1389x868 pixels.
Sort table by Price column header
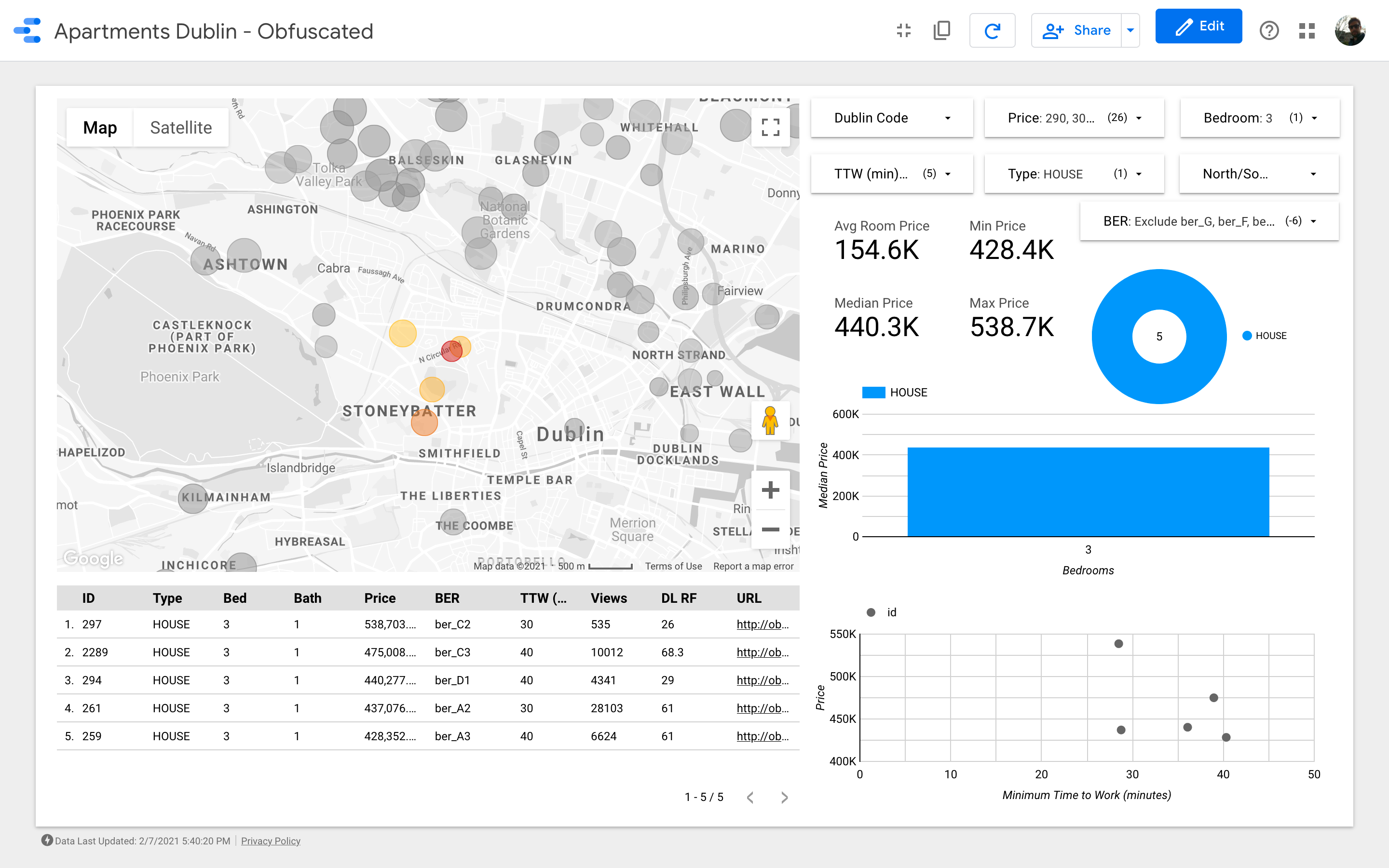[x=380, y=598]
